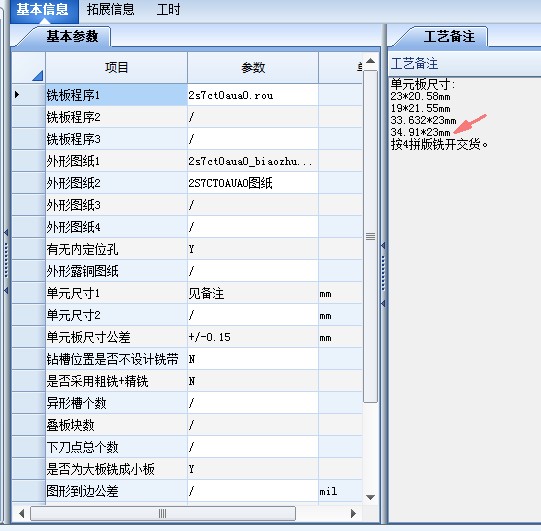Open the 工时 tab

(168, 10)
